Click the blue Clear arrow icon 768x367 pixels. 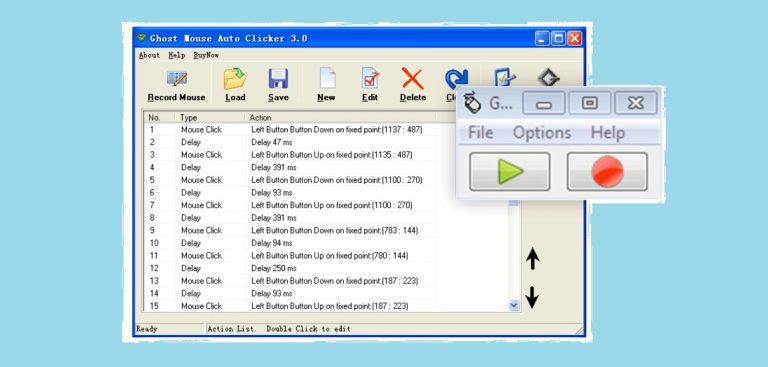(456, 78)
